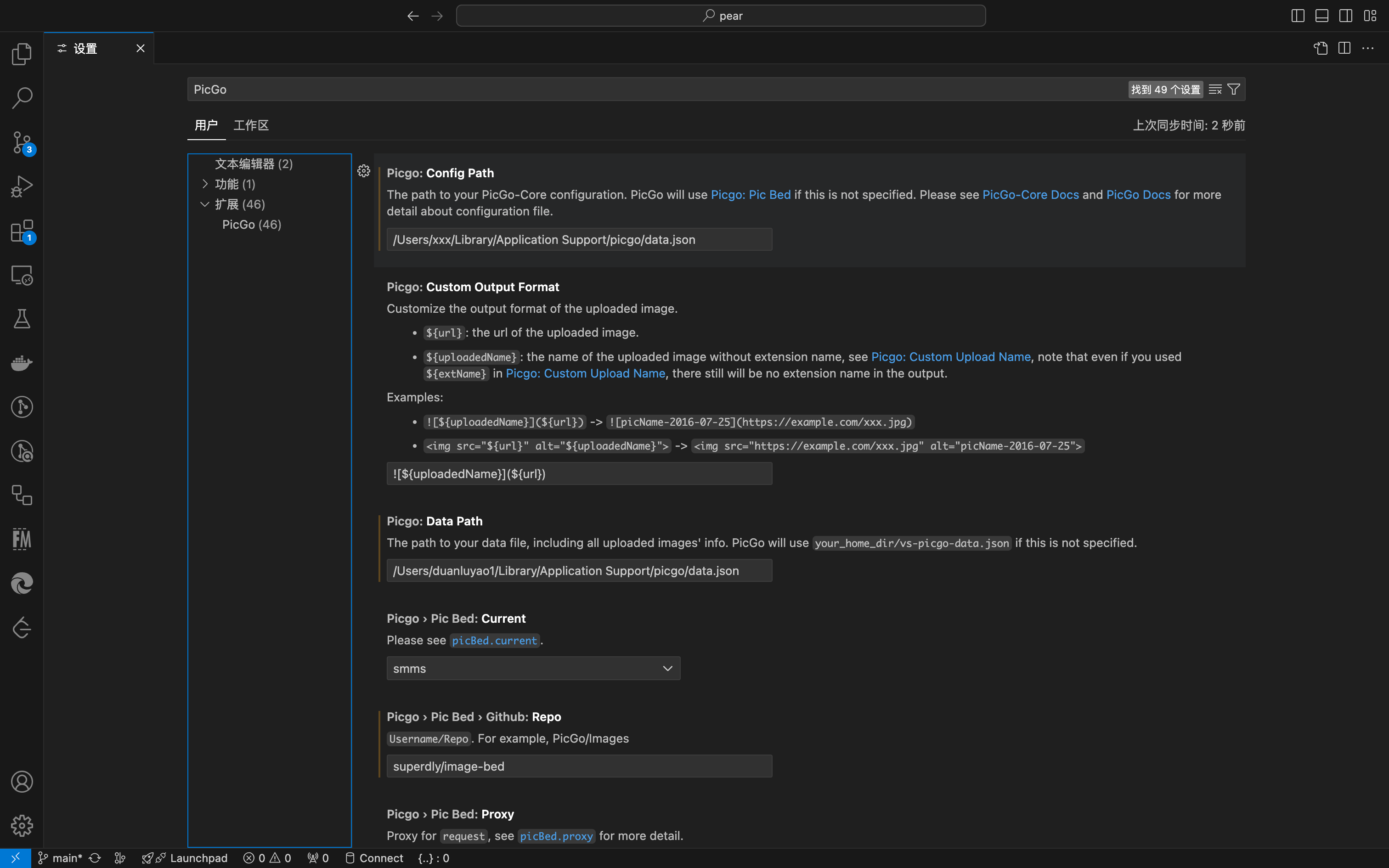Open the Extensions view icon
This screenshot has width=1389, height=868.
22,231
